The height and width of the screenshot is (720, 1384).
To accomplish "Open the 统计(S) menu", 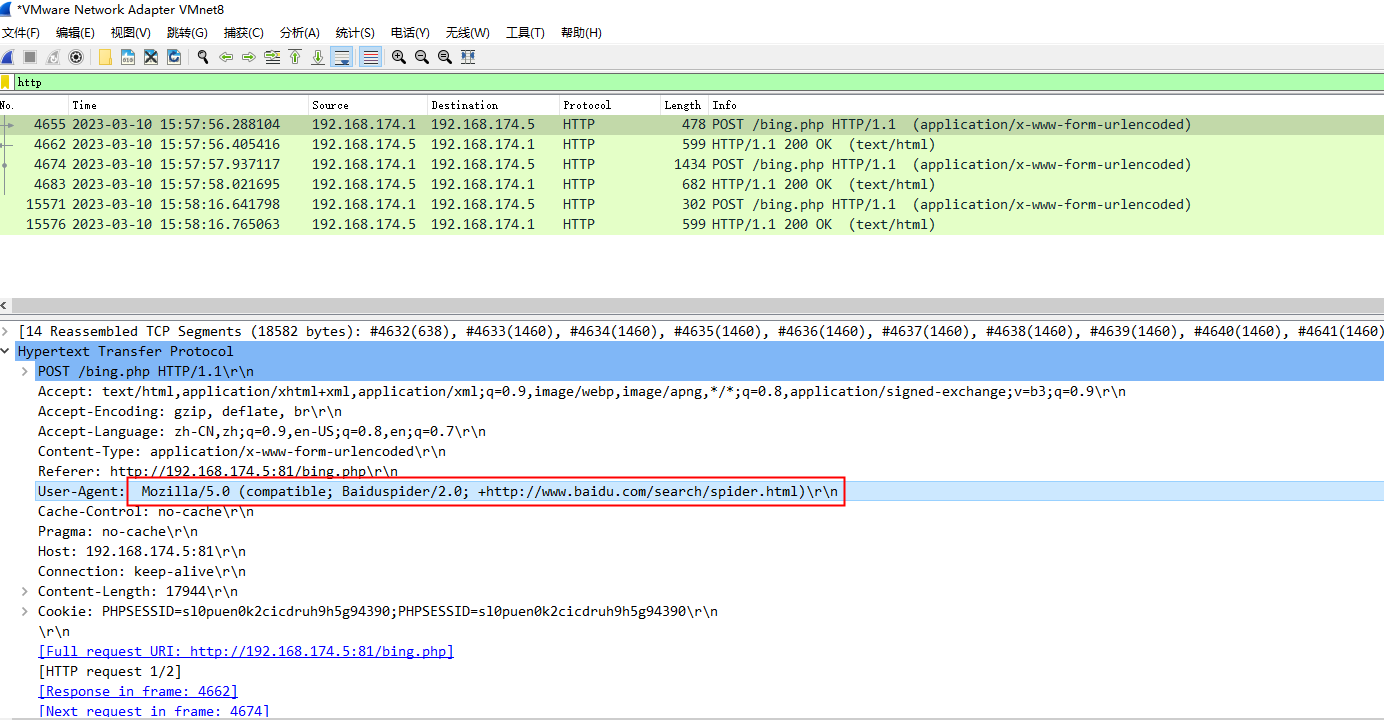I will (x=355, y=33).
